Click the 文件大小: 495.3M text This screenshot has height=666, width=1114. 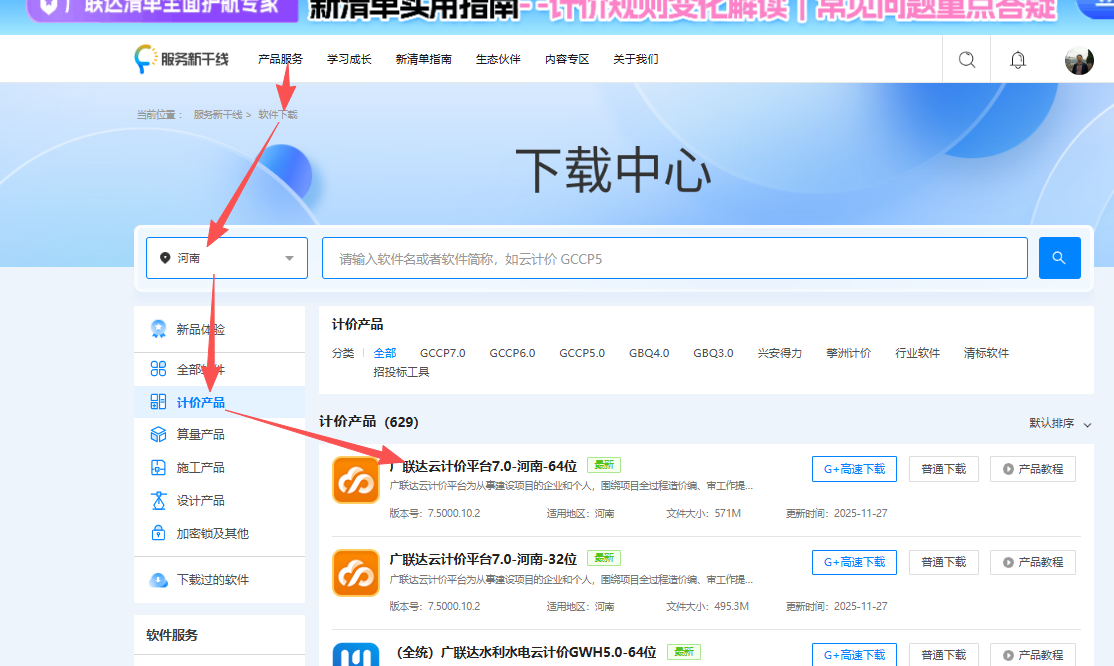click(707, 606)
